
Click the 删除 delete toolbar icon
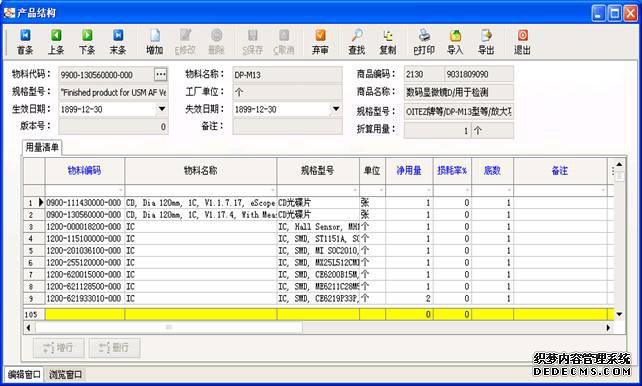click(216, 42)
